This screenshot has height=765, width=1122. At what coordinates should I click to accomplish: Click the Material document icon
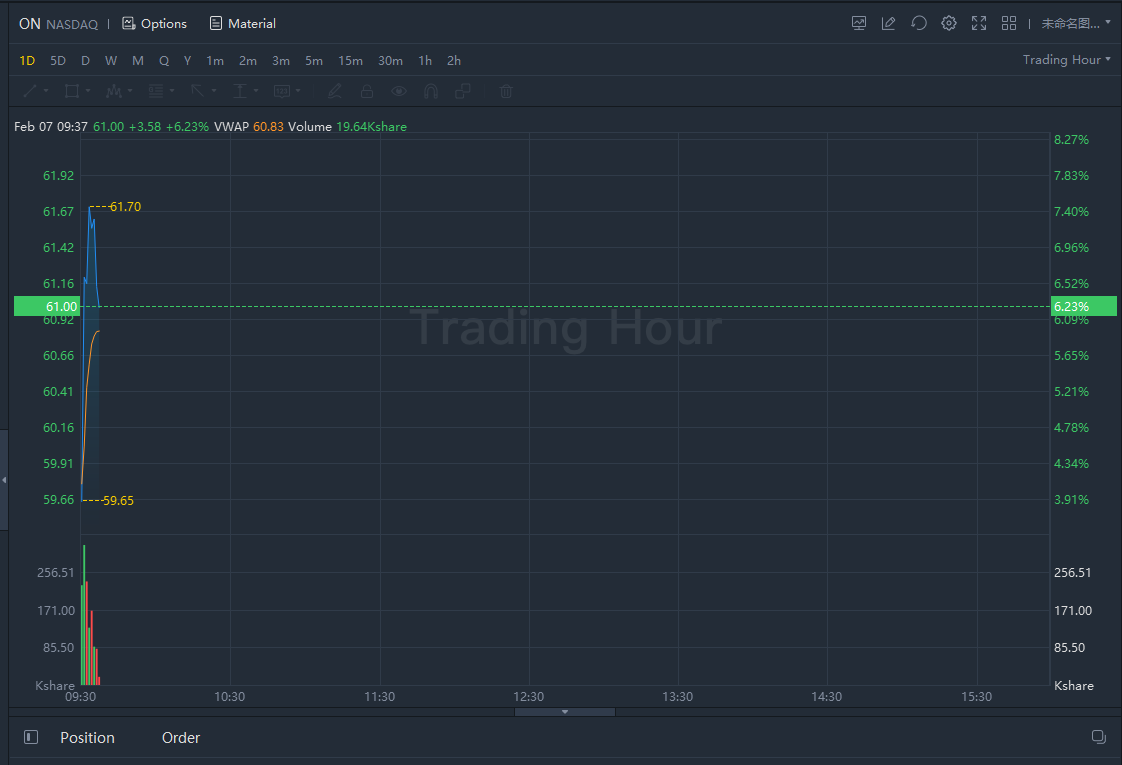(215, 24)
